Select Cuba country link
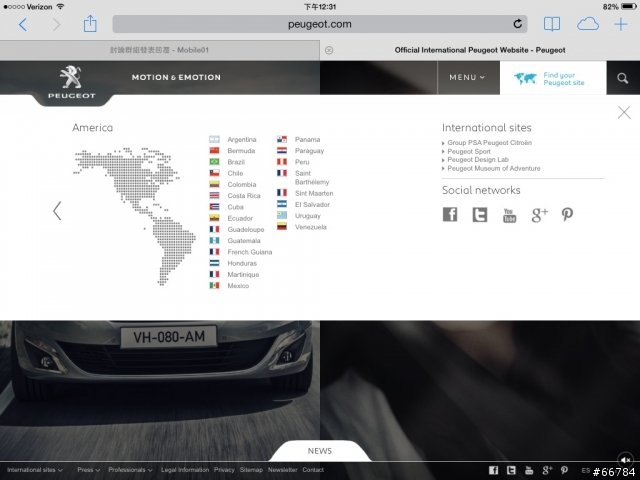This screenshot has width=640, height=480. pos(236,207)
